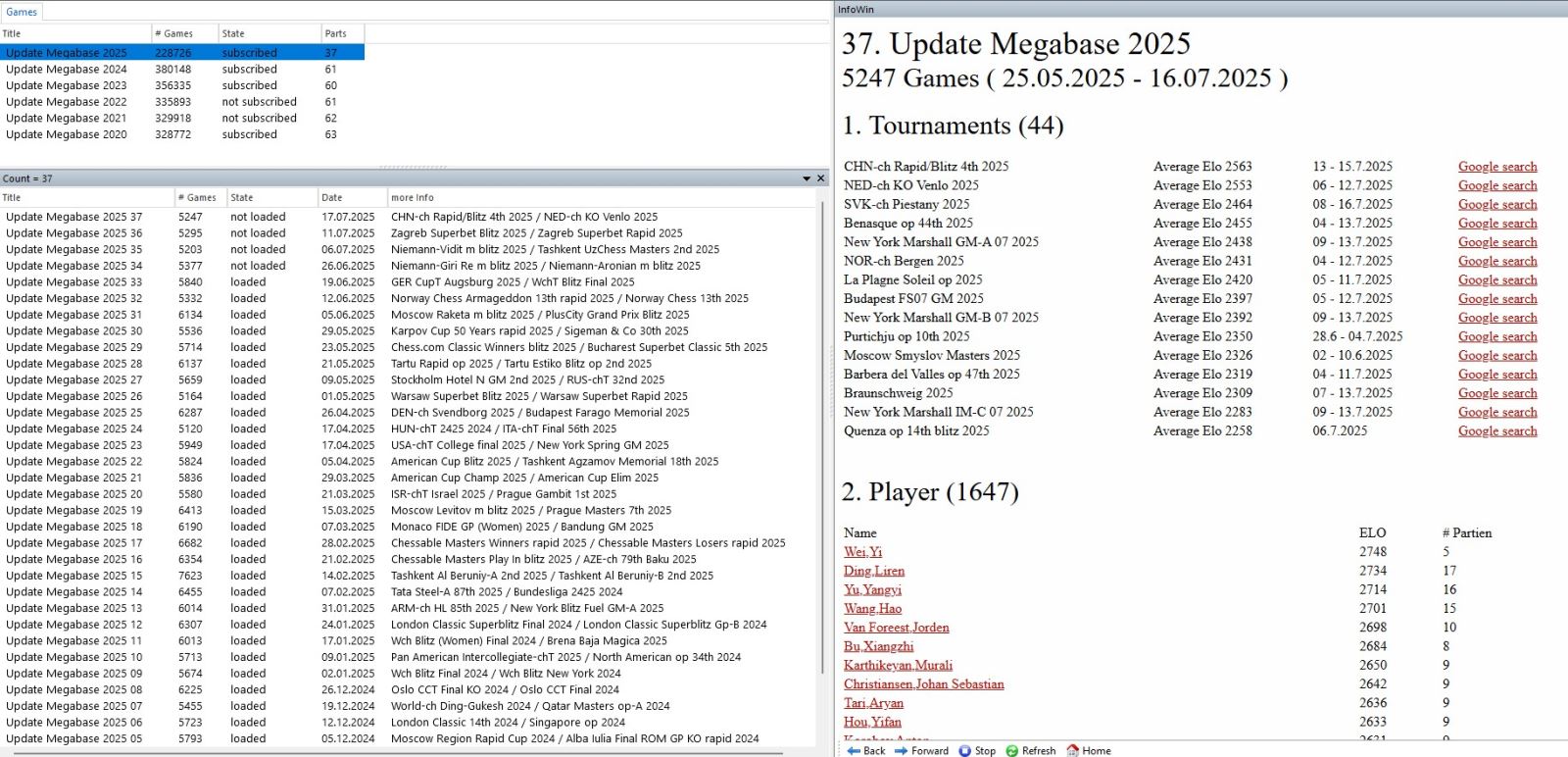The width and height of the screenshot is (1568, 757).
Task: Select Update Megabase 2025 20 row
Action: pyautogui.click(x=408, y=494)
